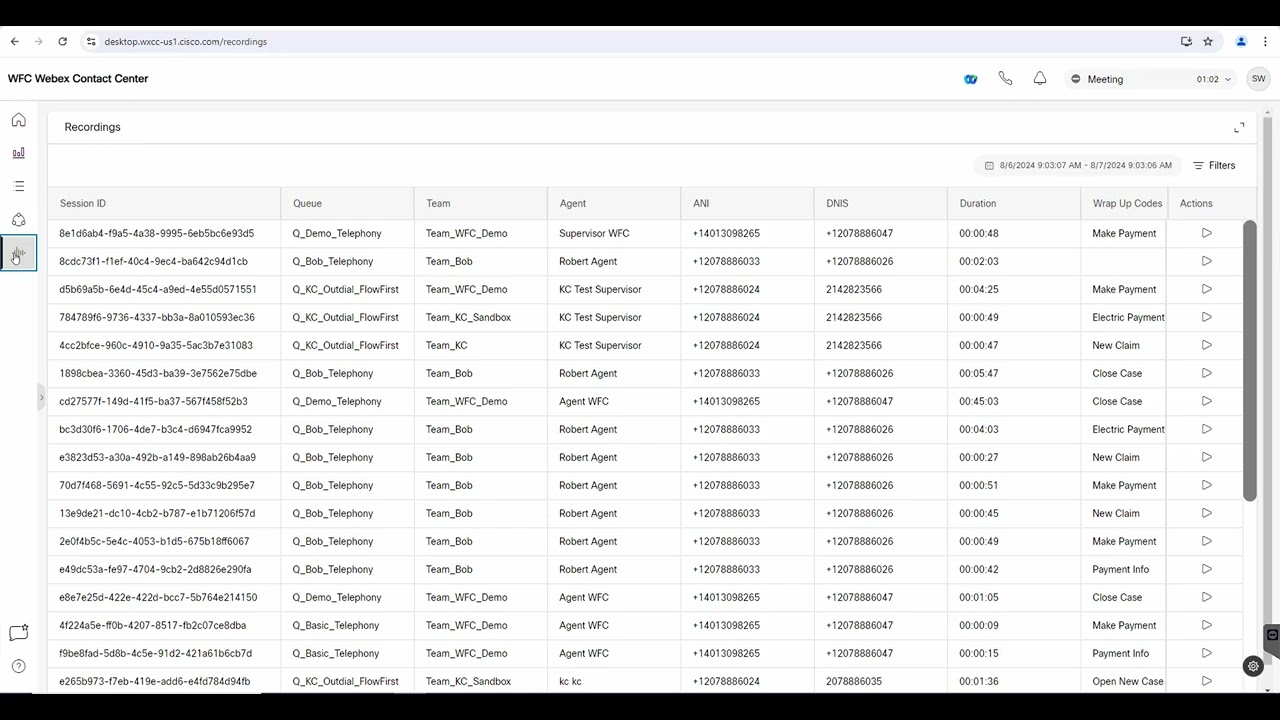Play recording for session 1898cbea
This screenshot has width=1280, height=720.
click(1206, 373)
